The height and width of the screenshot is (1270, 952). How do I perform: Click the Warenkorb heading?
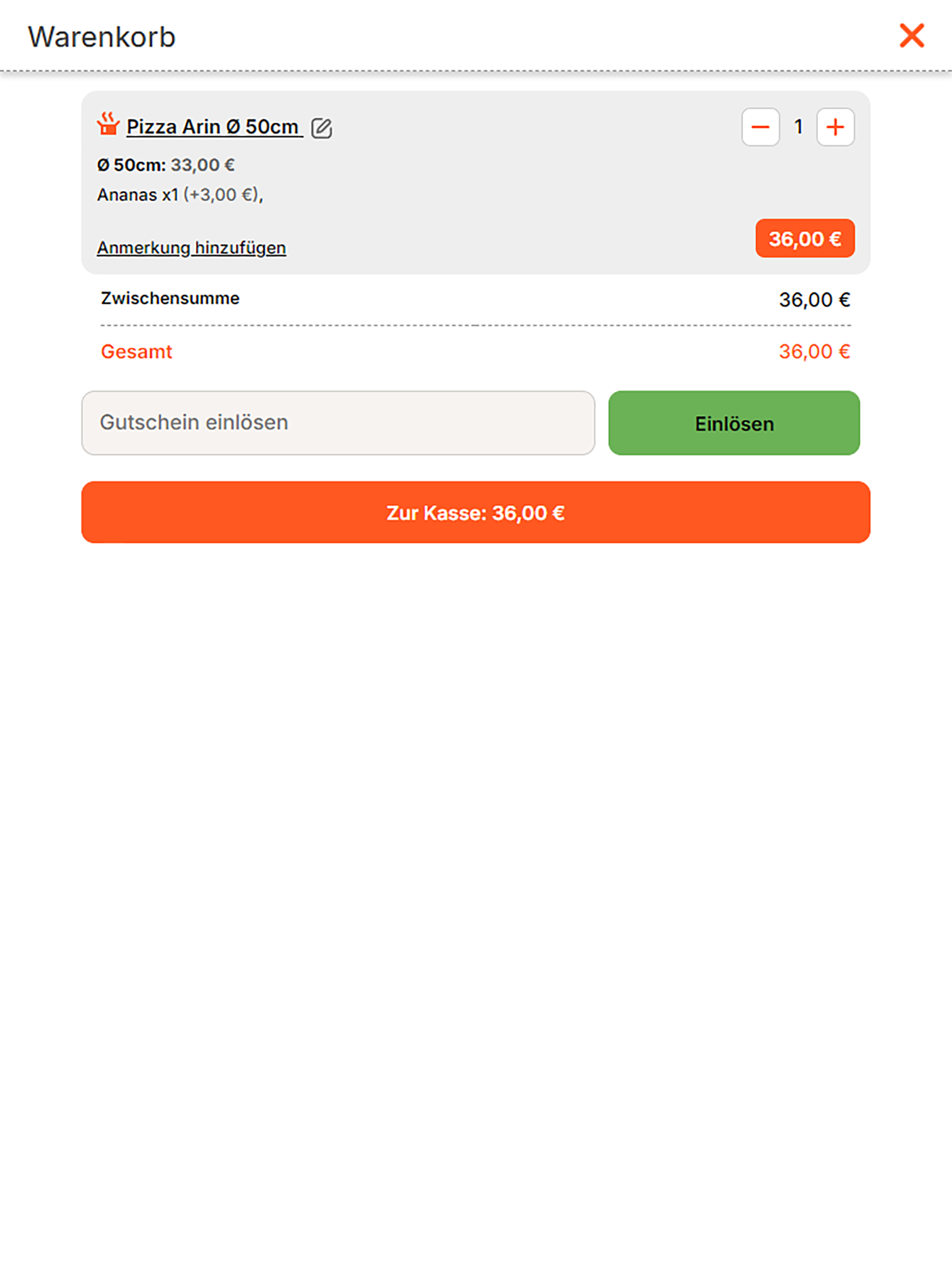point(101,37)
